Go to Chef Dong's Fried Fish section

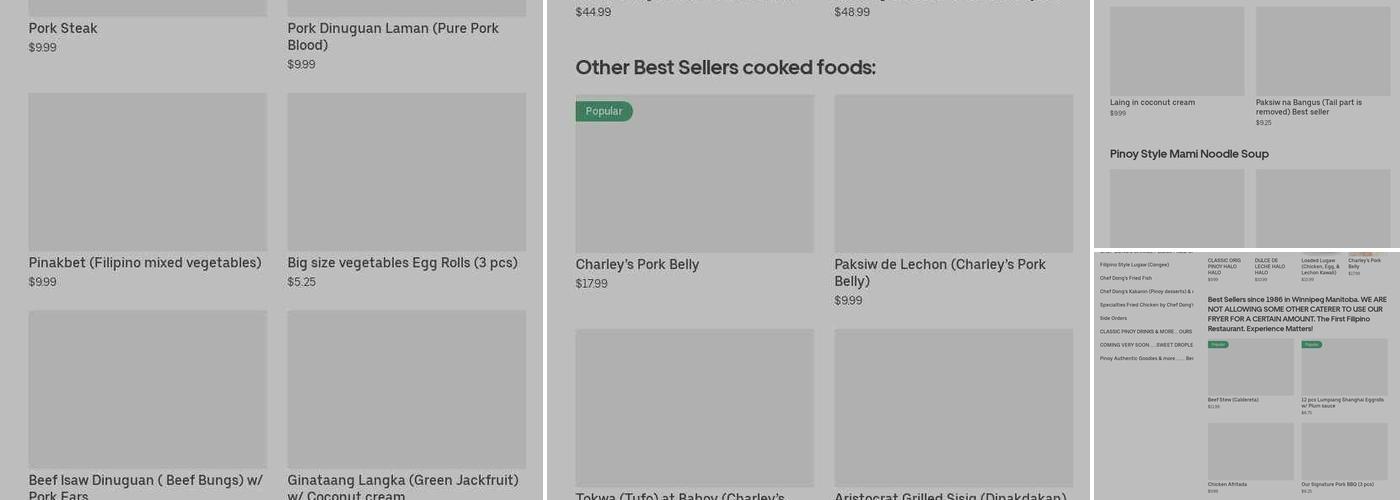(1126, 278)
